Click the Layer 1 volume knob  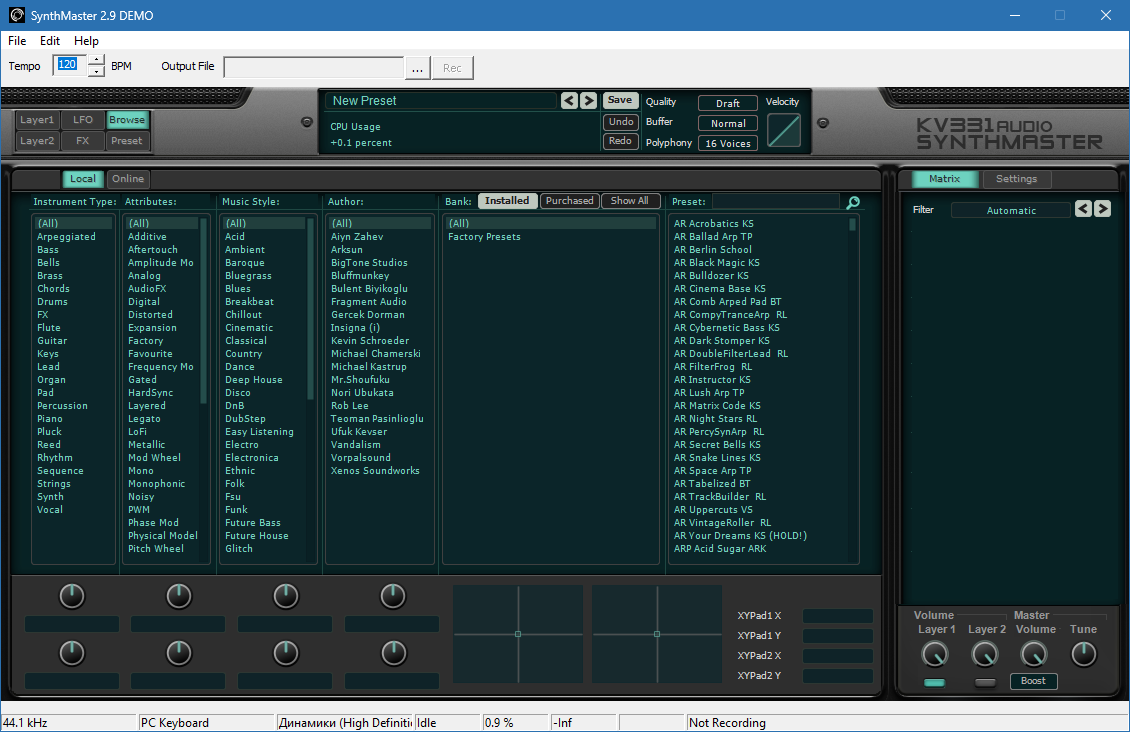(935, 654)
